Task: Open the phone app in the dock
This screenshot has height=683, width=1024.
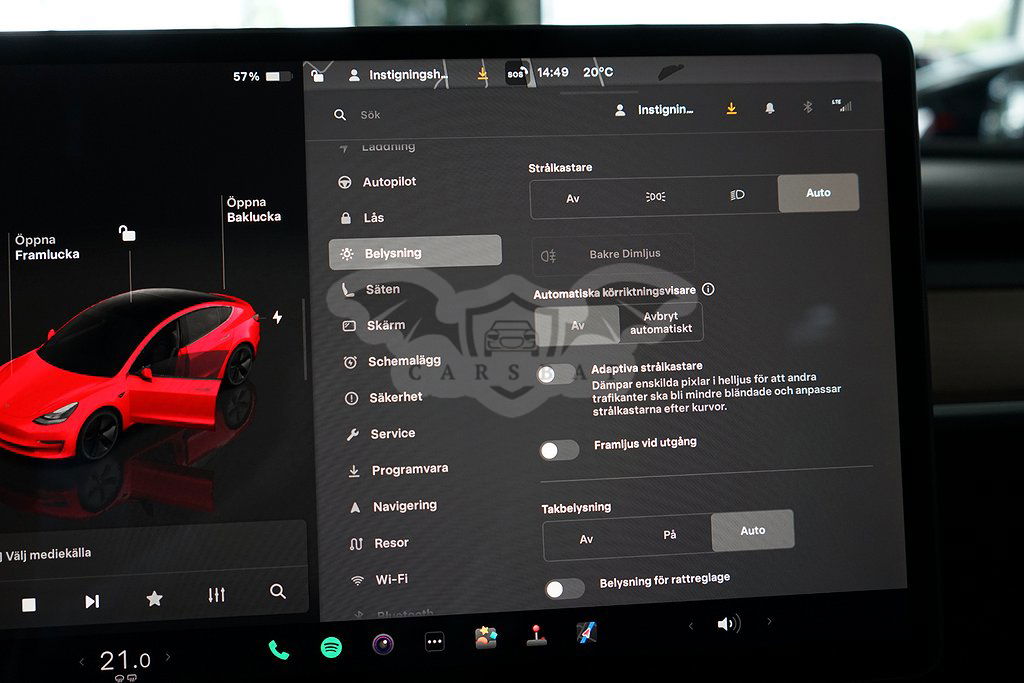Action: pyautogui.click(x=278, y=650)
